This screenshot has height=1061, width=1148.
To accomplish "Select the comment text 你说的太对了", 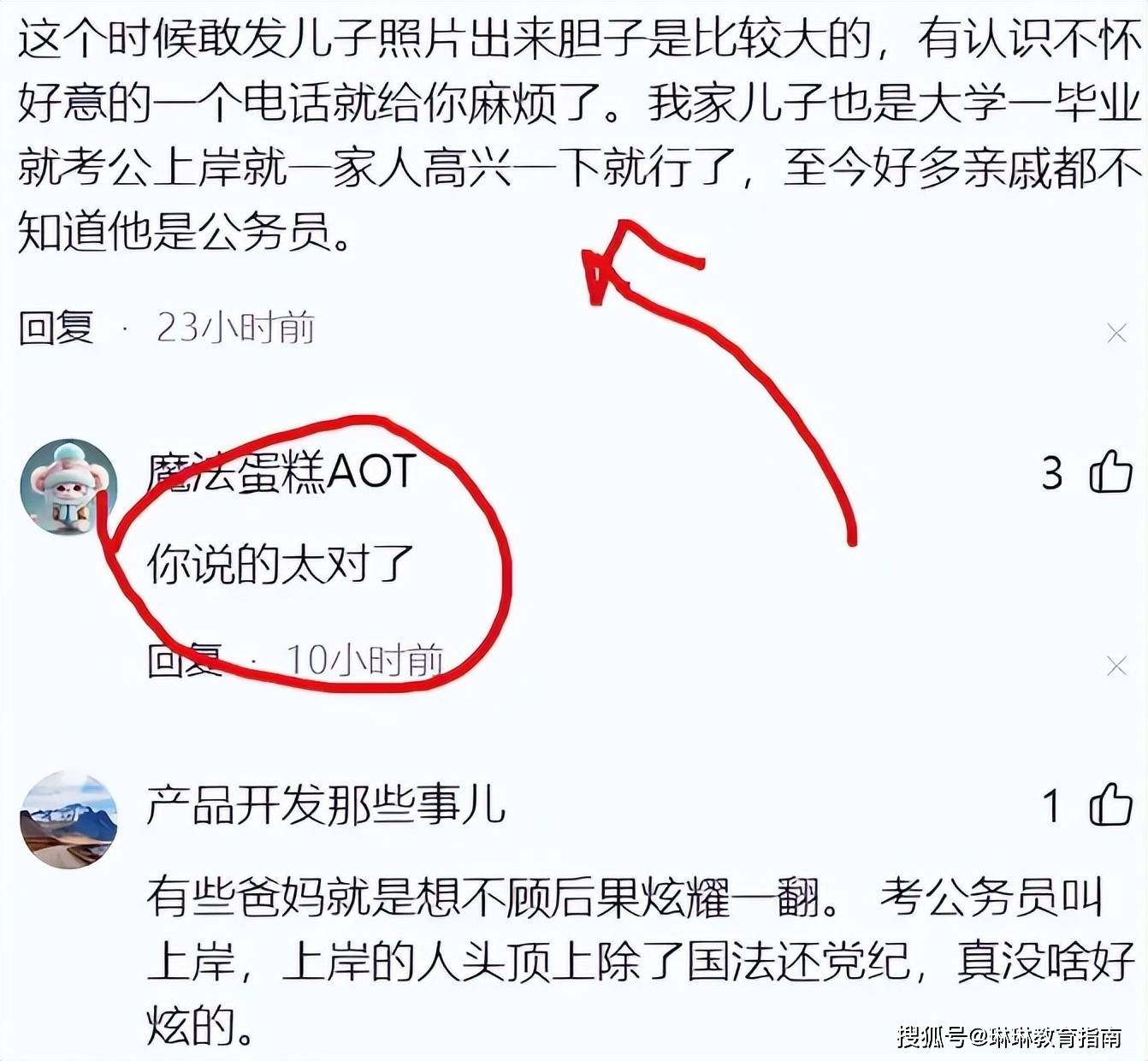I will tap(281, 565).
